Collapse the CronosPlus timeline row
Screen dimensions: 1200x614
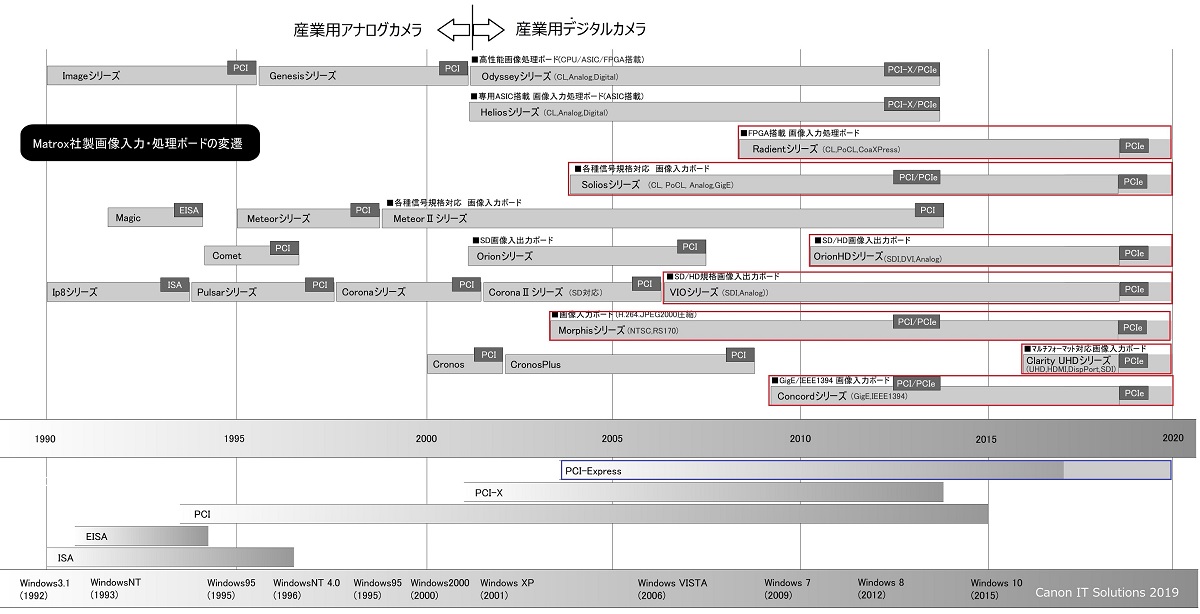[x=630, y=364]
